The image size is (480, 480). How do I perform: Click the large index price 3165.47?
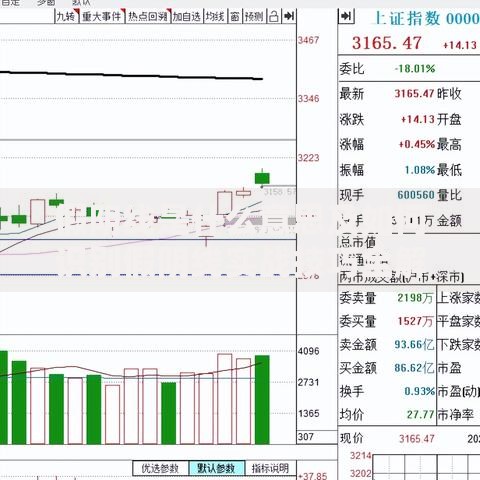pyautogui.click(x=387, y=43)
